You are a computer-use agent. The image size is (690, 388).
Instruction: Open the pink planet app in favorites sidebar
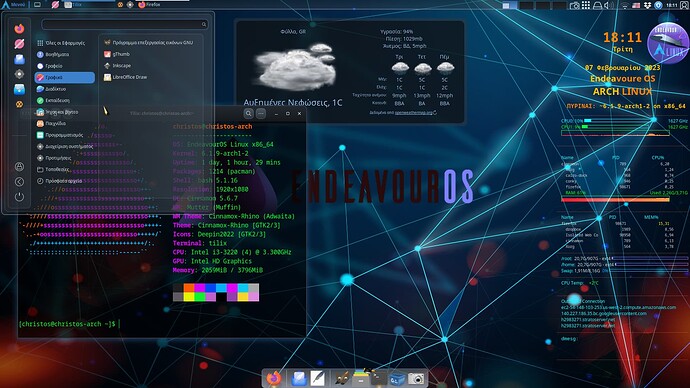point(19,44)
